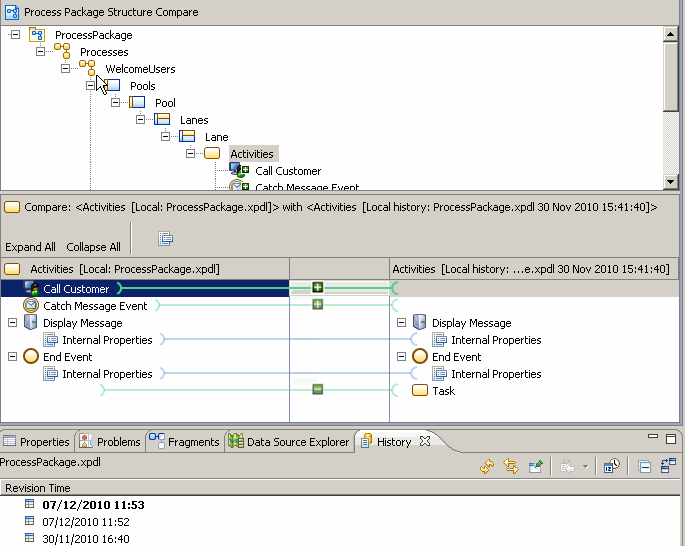Switch to the Fragments tab

pos(184,442)
